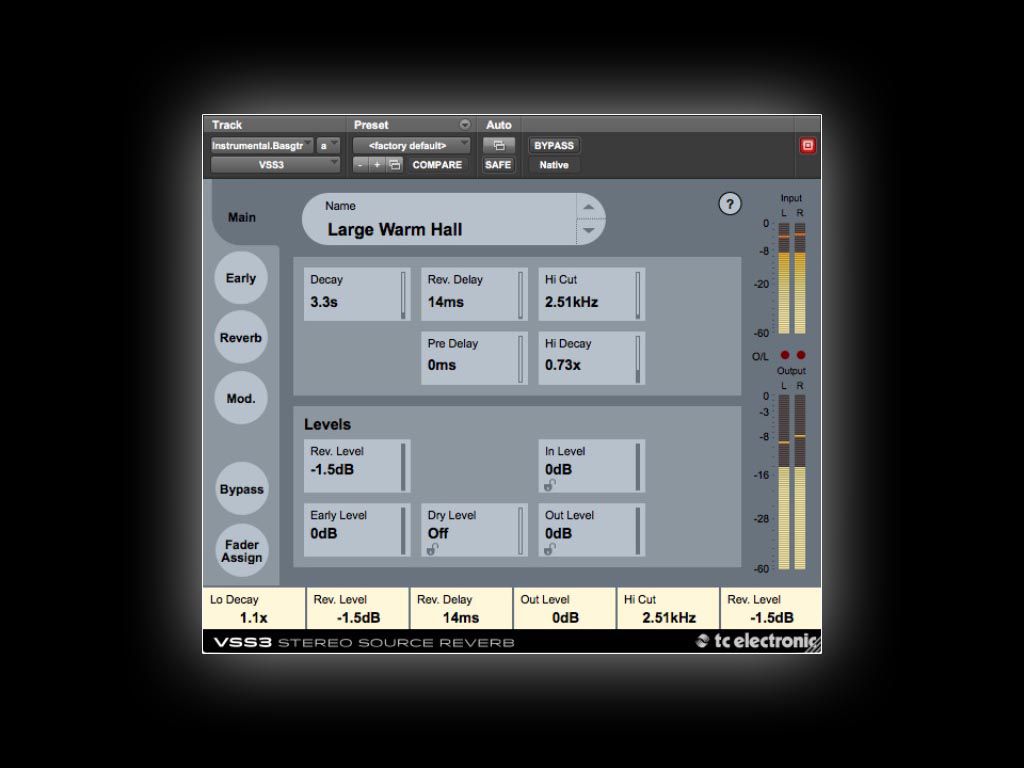Open the help question mark icon
This screenshot has height=768, width=1024.
(x=729, y=204)
